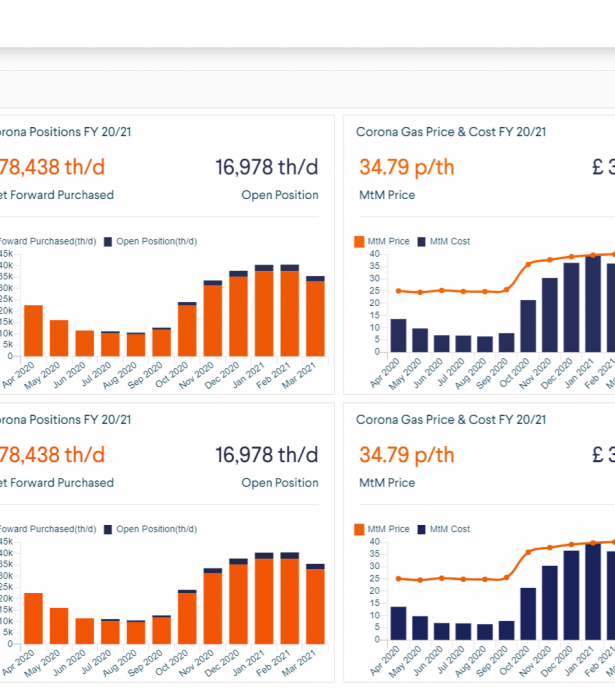Click Open Position legend square in top chart
Viewport: 615px width, 700px height.
tap(108, 242)
